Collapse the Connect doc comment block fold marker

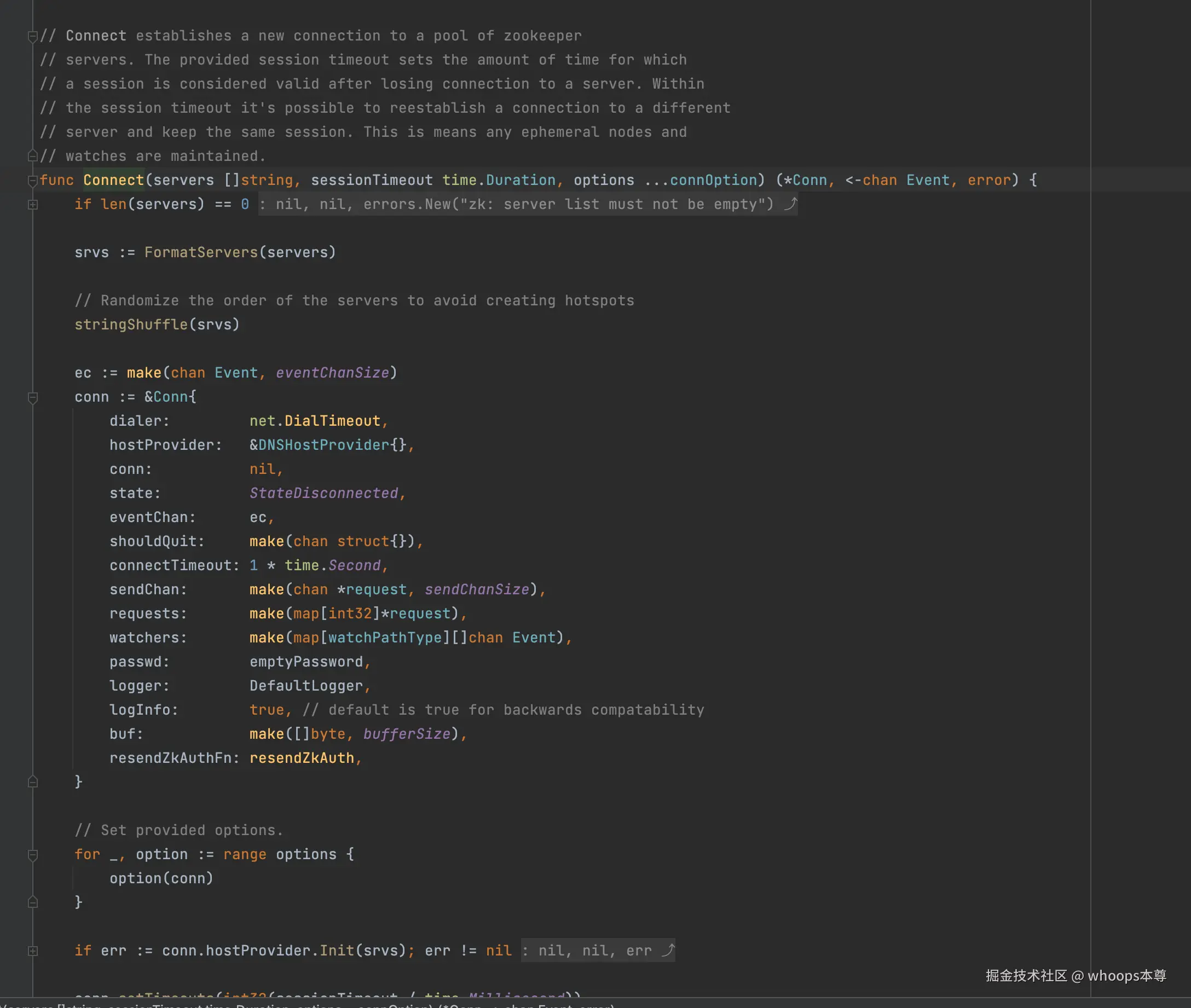(33, 37)
